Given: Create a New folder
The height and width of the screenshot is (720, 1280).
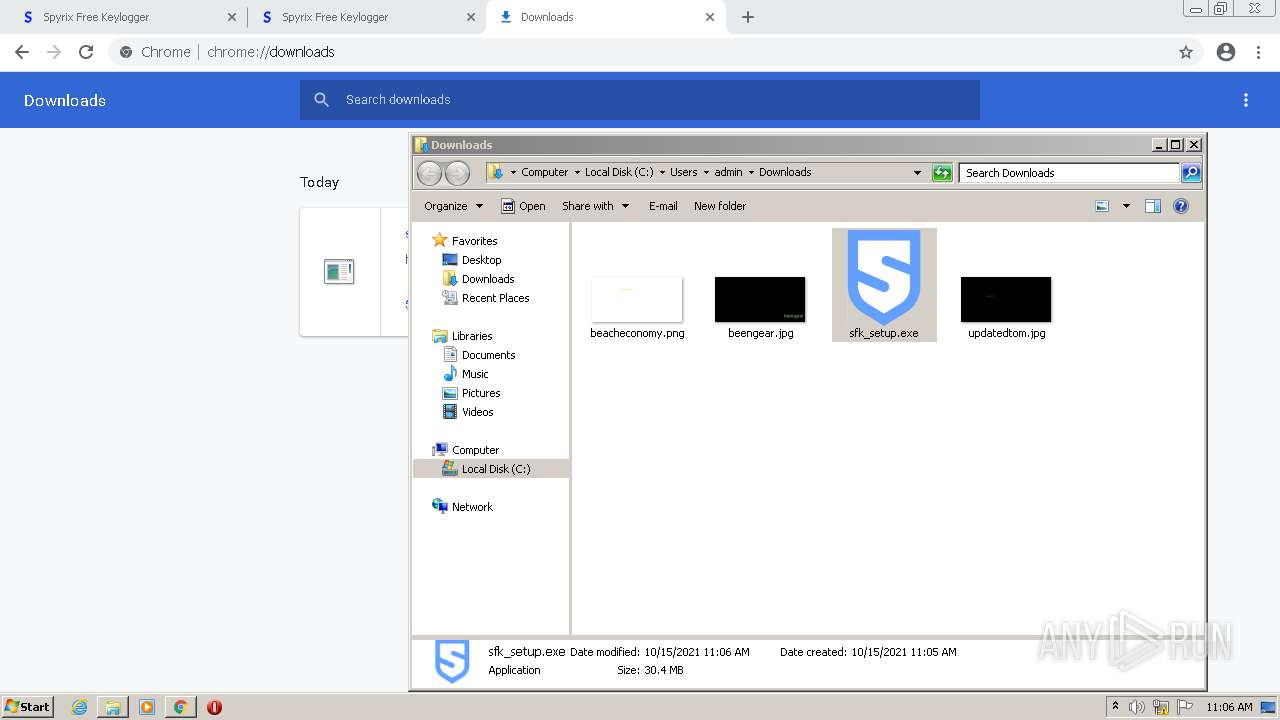Looking at the screenshot, I should [x=720, y=206].
